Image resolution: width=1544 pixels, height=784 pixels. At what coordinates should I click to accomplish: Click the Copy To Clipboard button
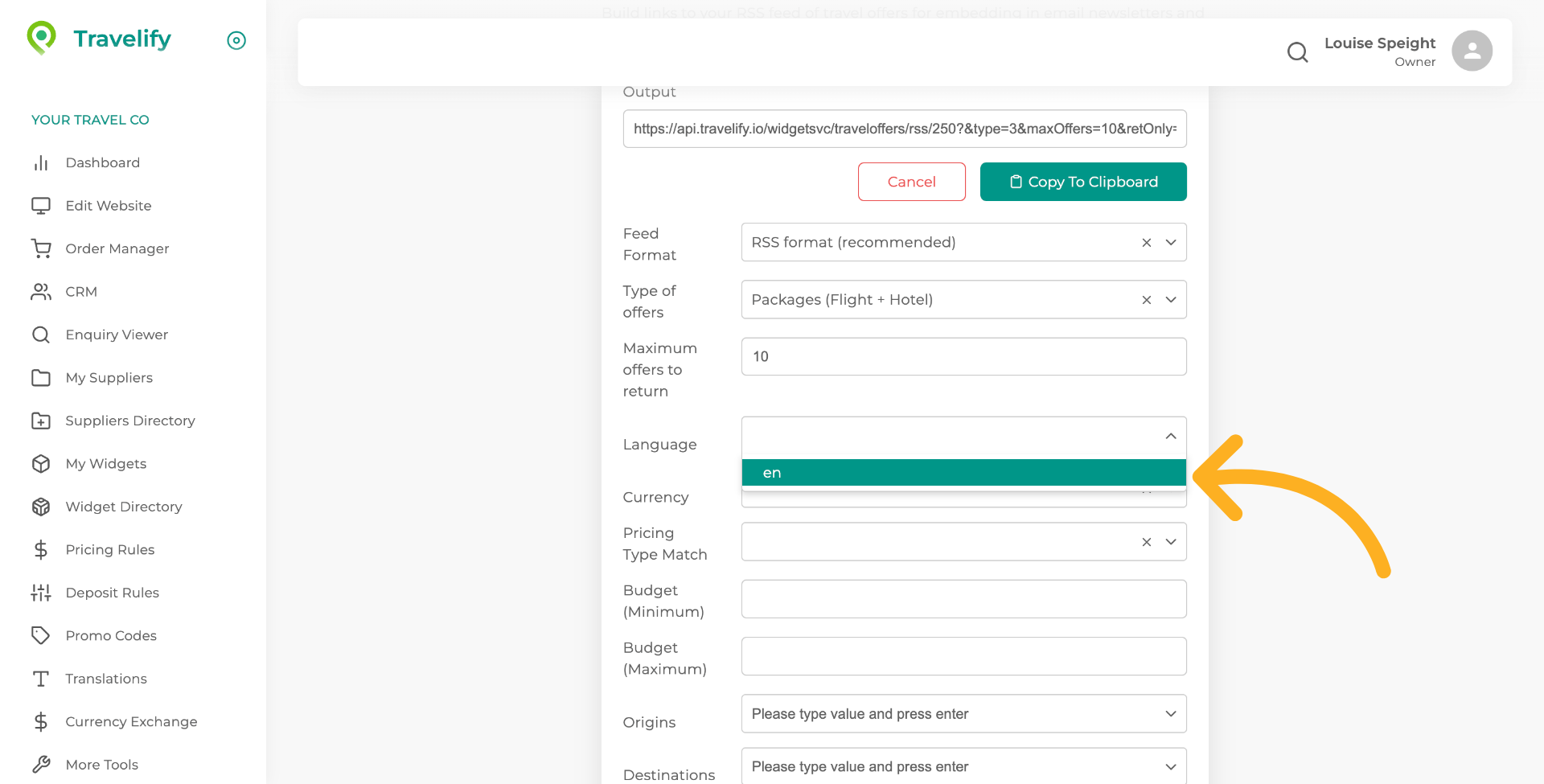(x=1083, y=182)
